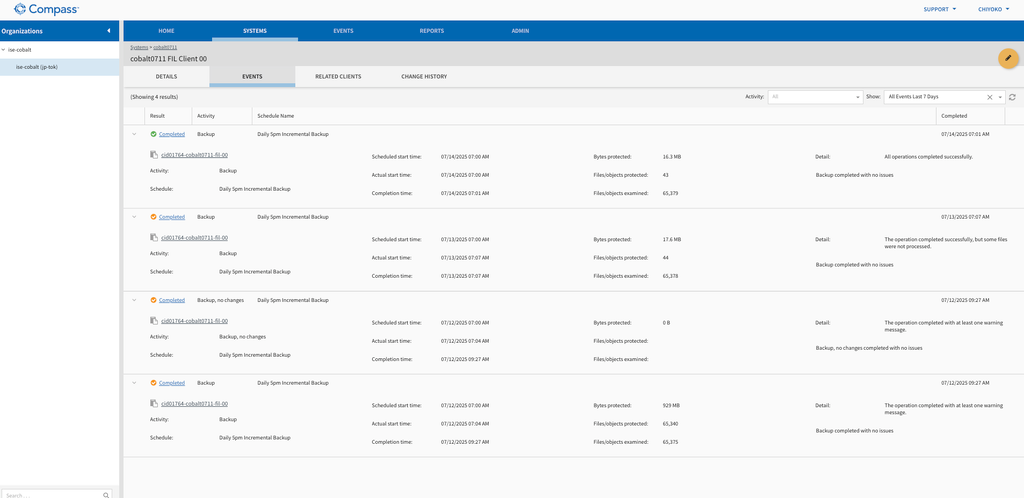This screenshot has width=1024, height=498.
Task: Open Completed link for Backup, no changes event
Action: (172, 300)
